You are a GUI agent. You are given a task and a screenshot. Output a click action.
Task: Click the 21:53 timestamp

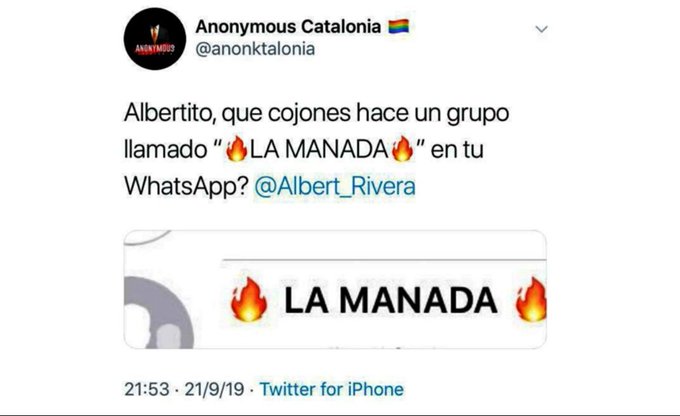pyautogui.click(x=147, y=389)
